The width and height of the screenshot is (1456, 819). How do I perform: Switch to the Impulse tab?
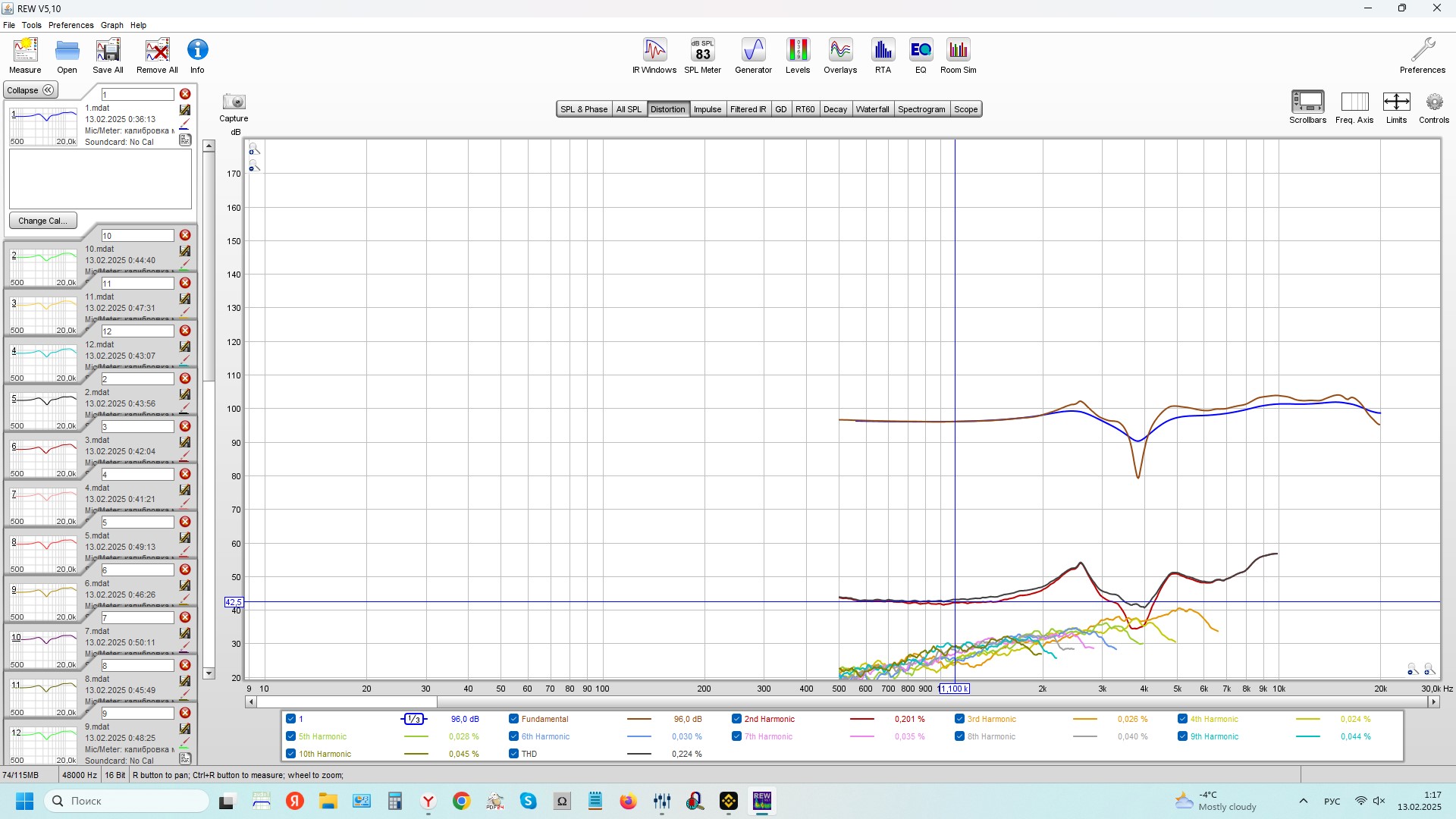pos(708,109)
